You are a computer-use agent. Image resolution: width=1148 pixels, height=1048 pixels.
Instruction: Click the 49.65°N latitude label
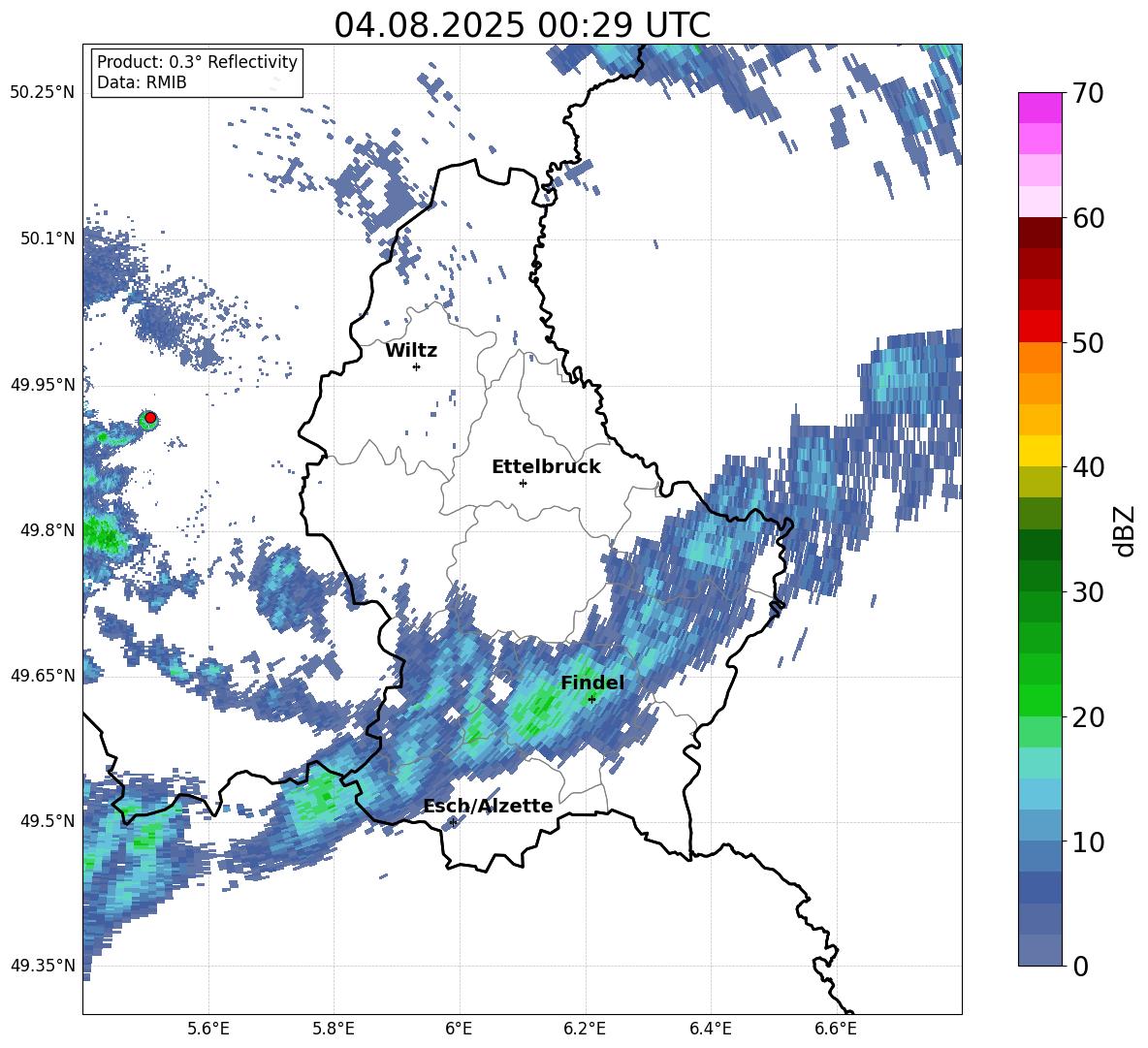pyautogui.click(x=43, y=675)
